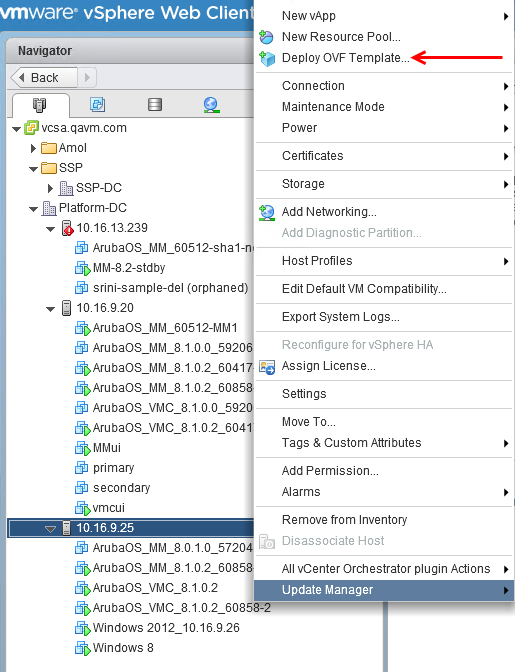
Task: Switch to the VMs and Templates tab
Action: tap(97, 104)
